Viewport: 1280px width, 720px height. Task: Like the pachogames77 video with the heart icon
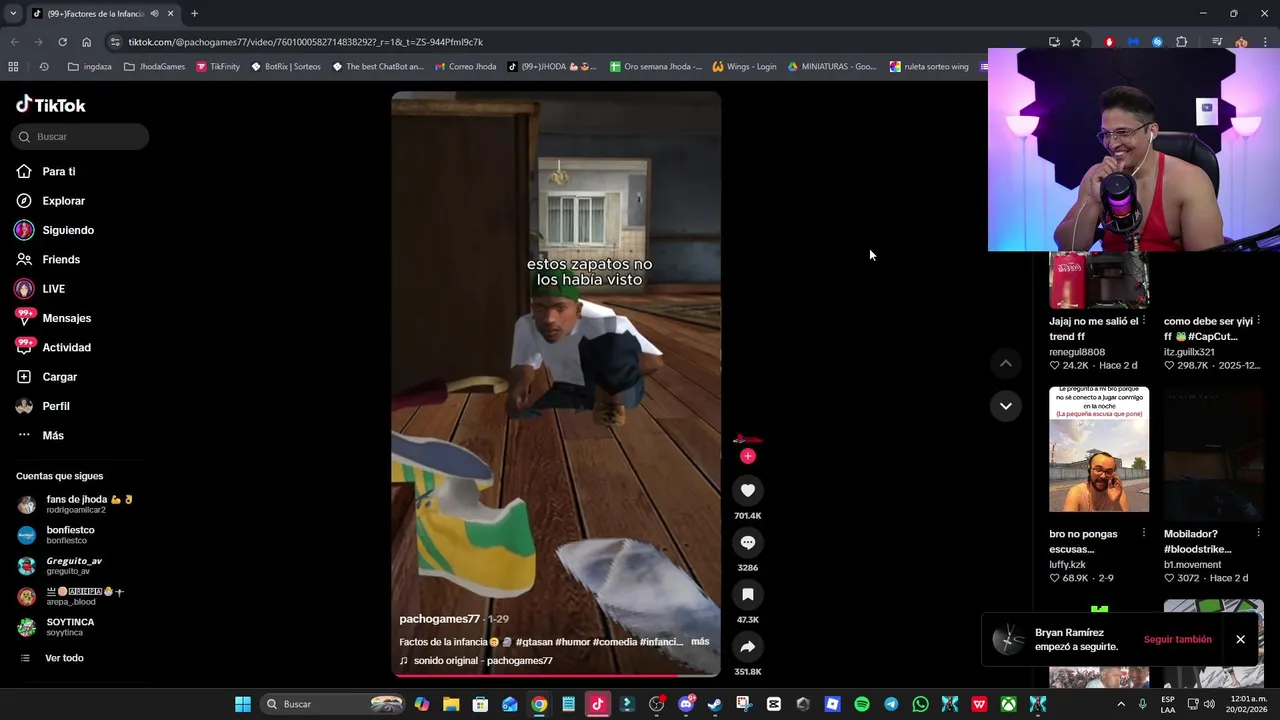pos(747,490)
